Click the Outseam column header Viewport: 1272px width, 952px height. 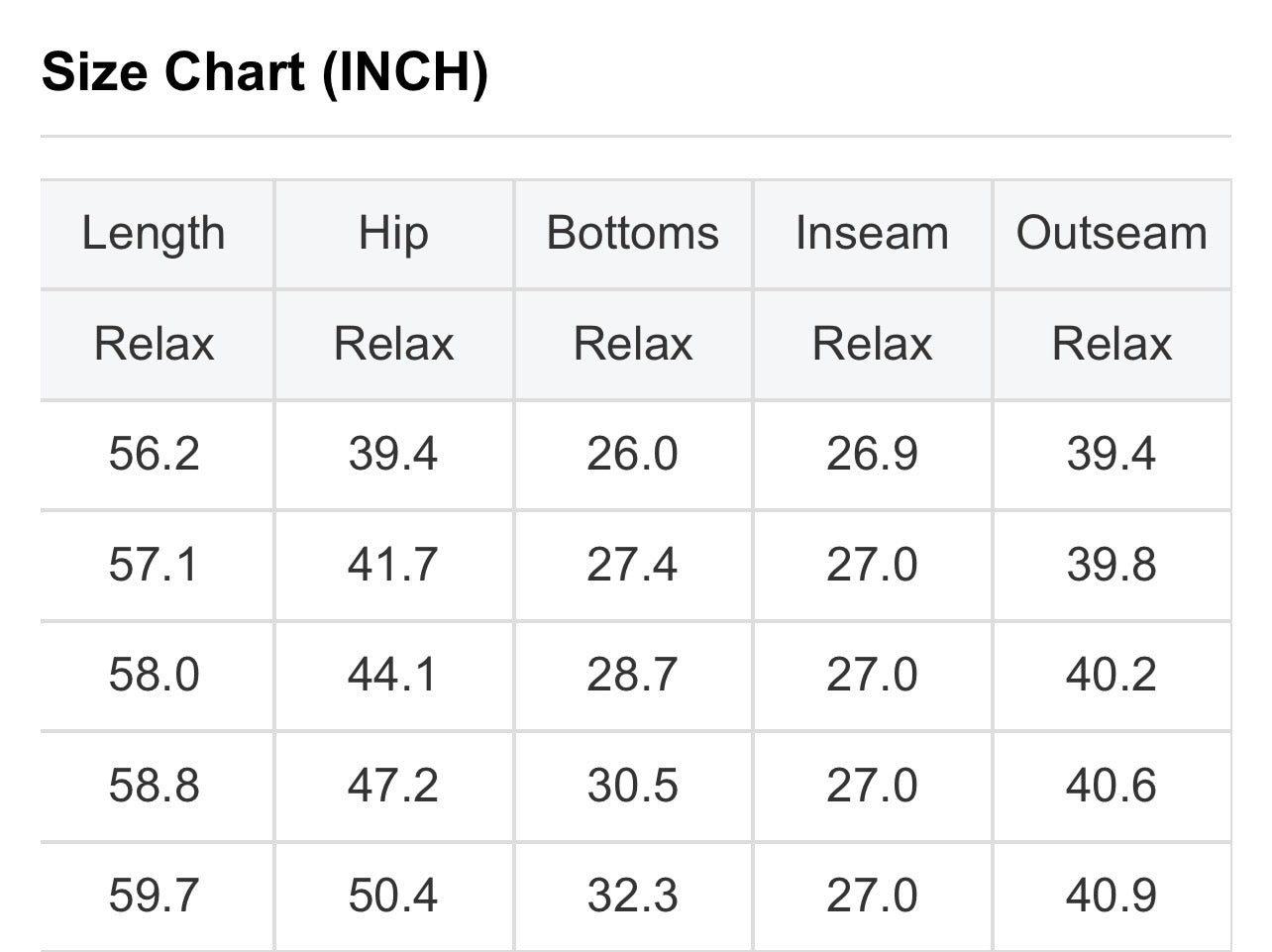point(1112,234)
